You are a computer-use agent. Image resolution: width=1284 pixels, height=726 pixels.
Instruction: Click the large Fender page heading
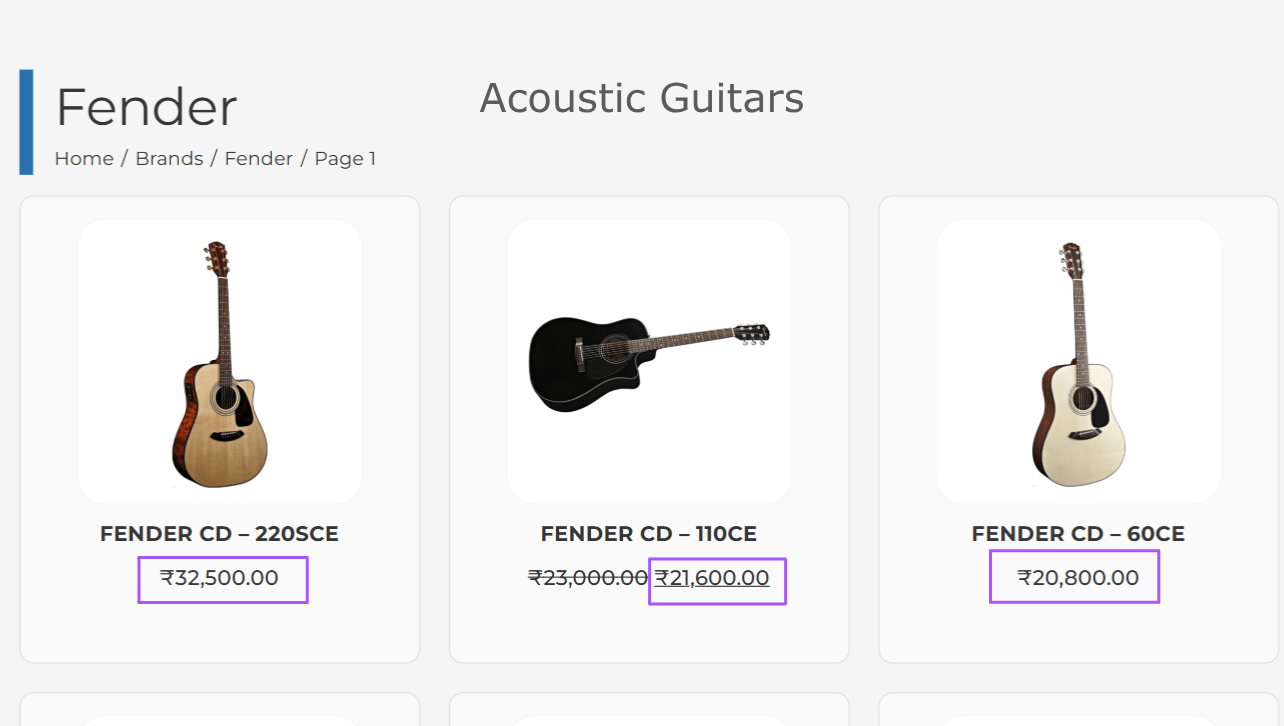point(146,108)
